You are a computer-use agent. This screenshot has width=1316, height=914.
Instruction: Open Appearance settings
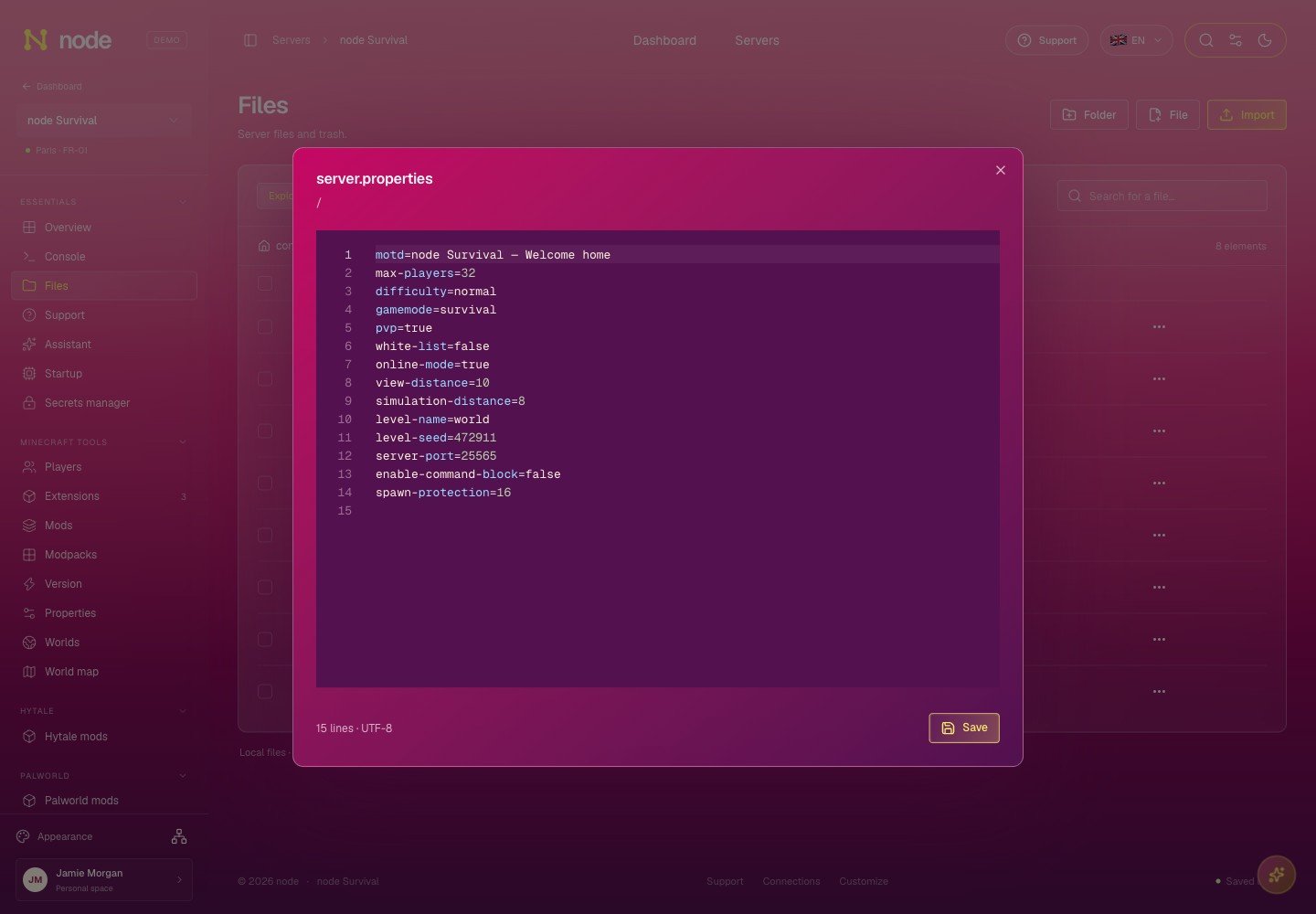coord(55,836)
